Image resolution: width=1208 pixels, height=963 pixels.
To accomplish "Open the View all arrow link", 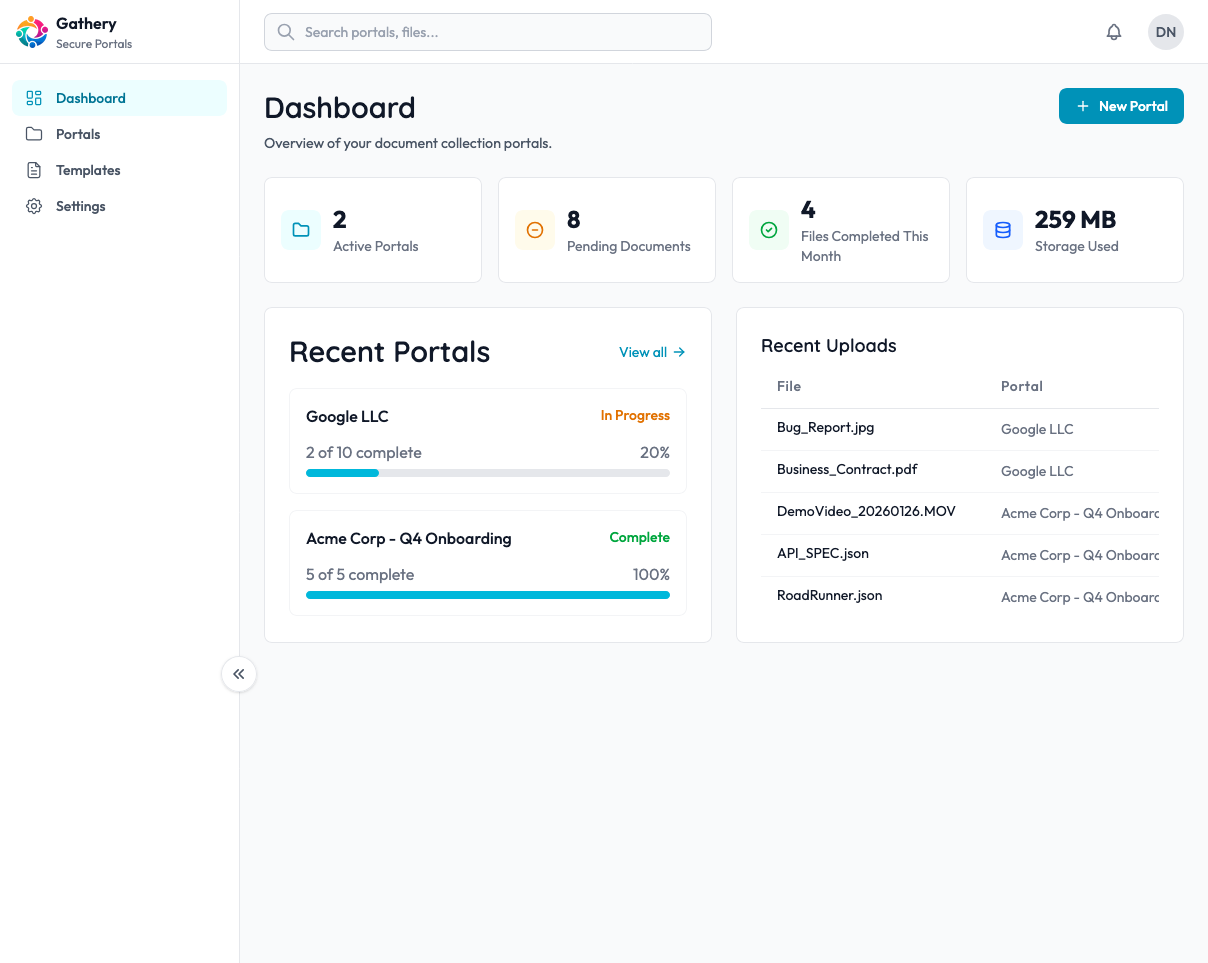I will coord(680,352).
